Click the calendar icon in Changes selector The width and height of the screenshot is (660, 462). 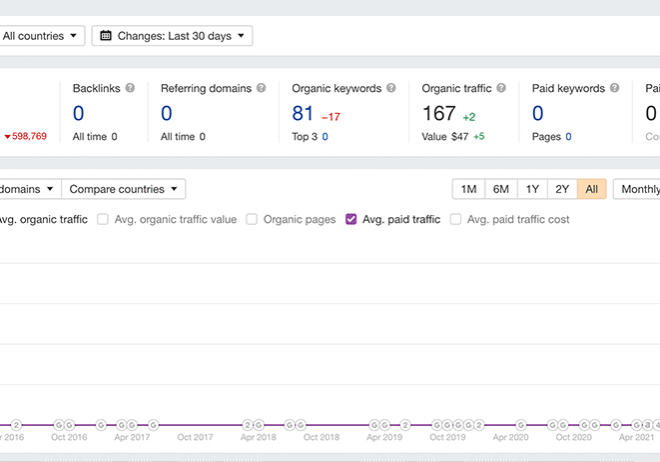(106, 36)
